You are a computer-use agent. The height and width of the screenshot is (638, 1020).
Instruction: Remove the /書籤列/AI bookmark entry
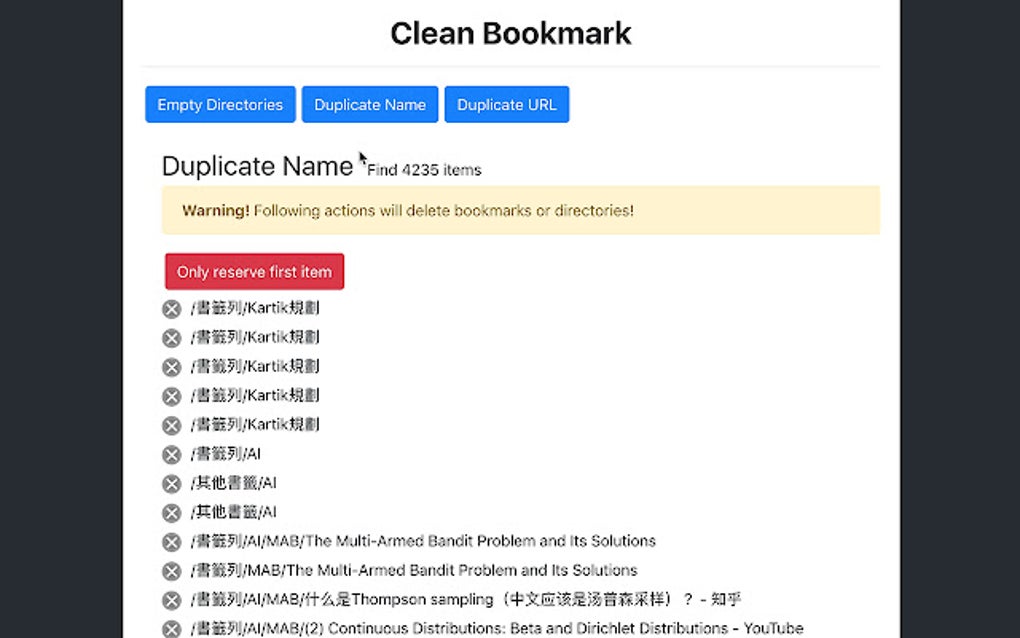170,454
